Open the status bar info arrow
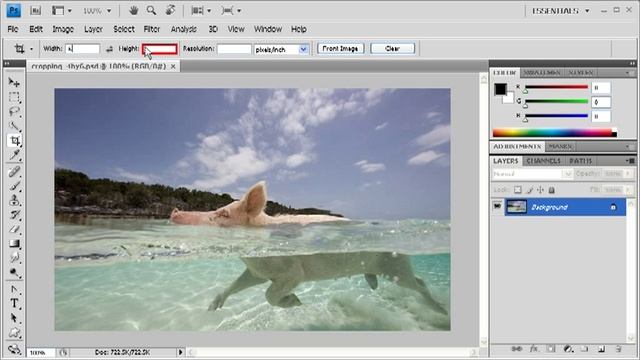 click(180, 352)
